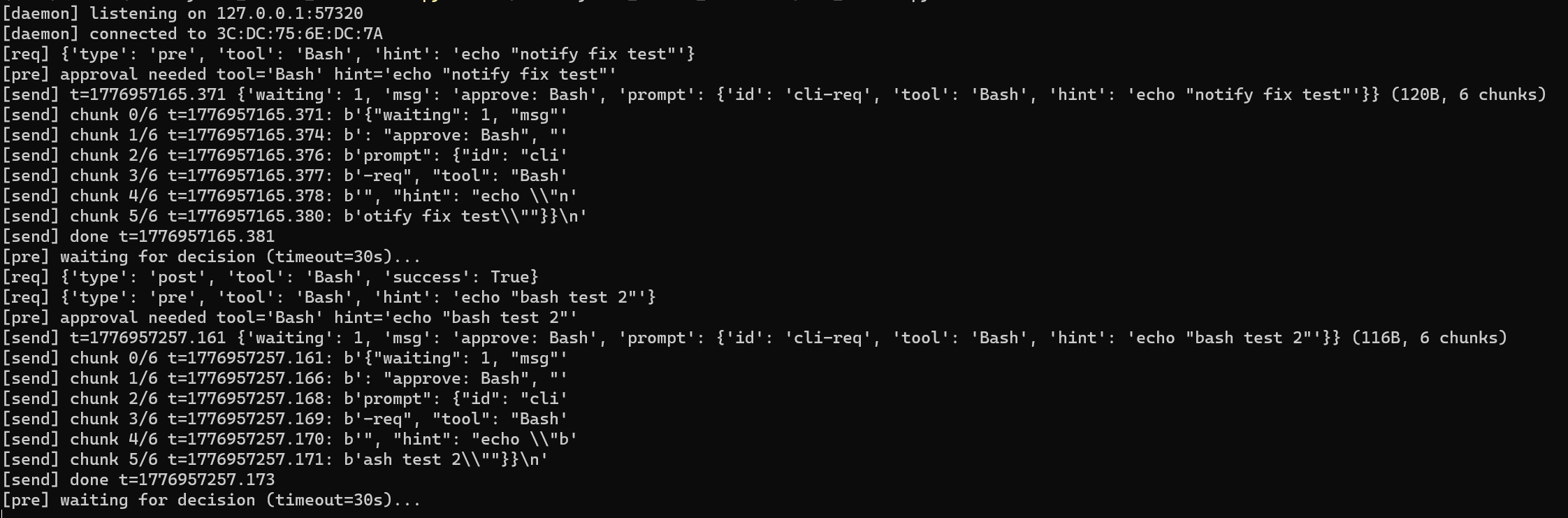Click chunk 5/6 line at t=1776957257.171
This screenshot has height=518, width=1568.
tap(275, 459)
